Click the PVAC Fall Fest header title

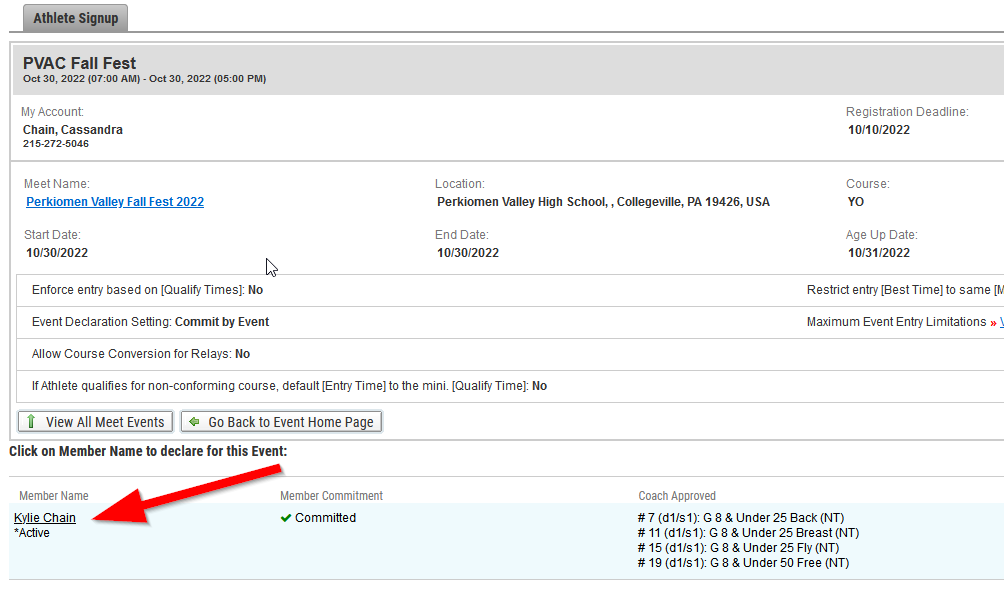(x=80, y=63)
